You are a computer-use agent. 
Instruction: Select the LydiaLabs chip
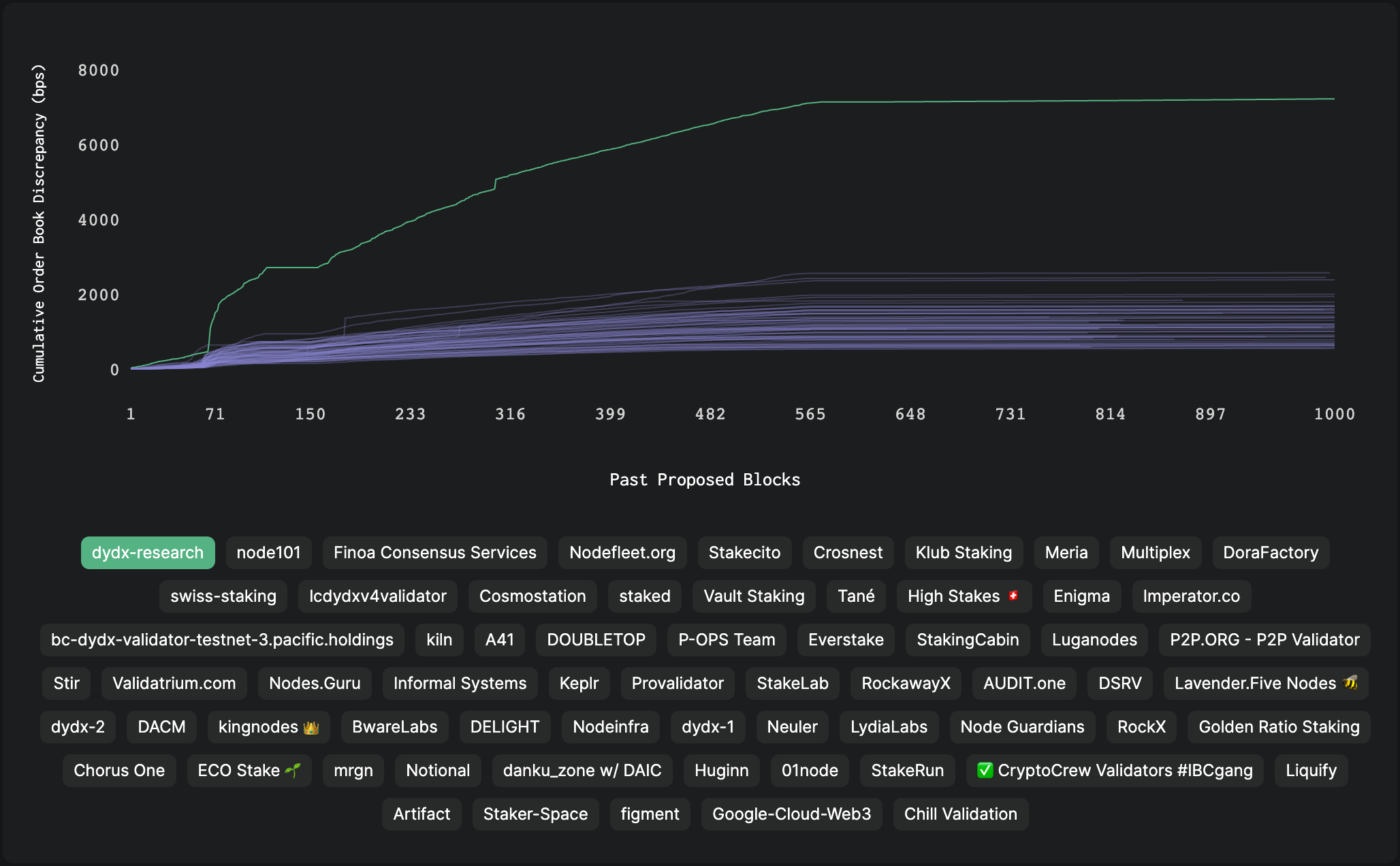(x=889, y=726)
